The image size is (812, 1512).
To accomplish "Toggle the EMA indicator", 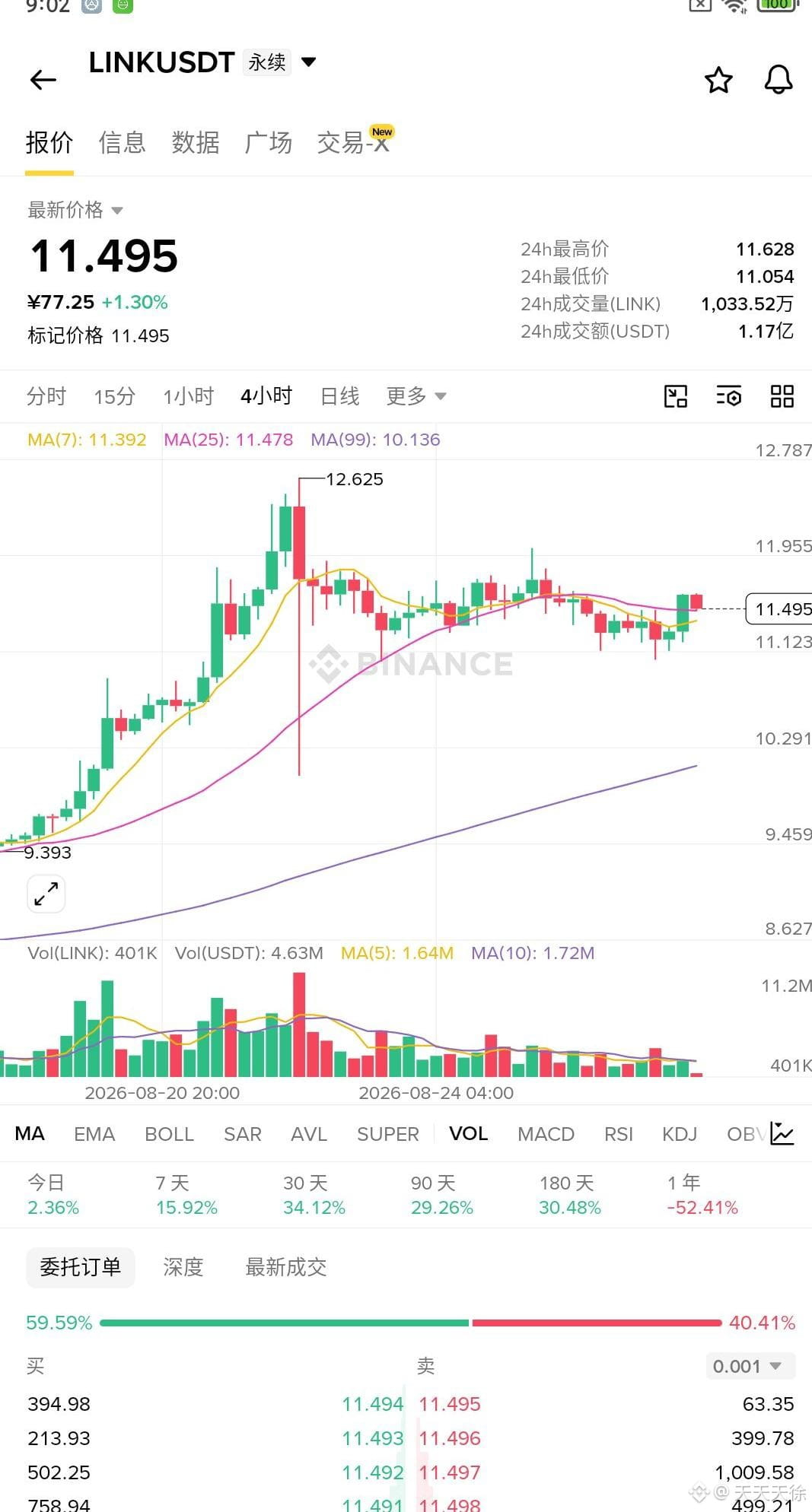I will (x=94, y=1134).
